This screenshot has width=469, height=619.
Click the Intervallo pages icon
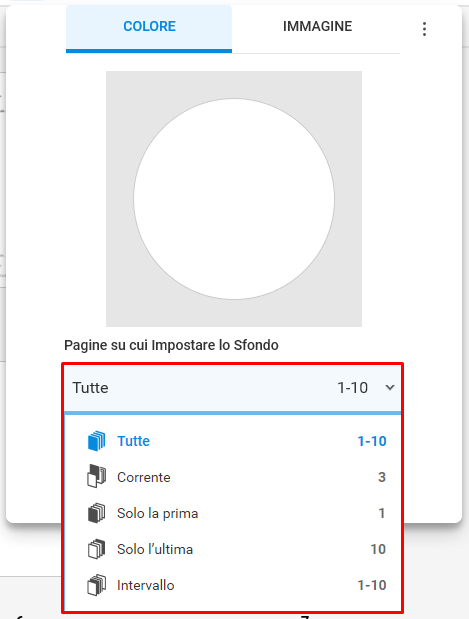point(96,585)
